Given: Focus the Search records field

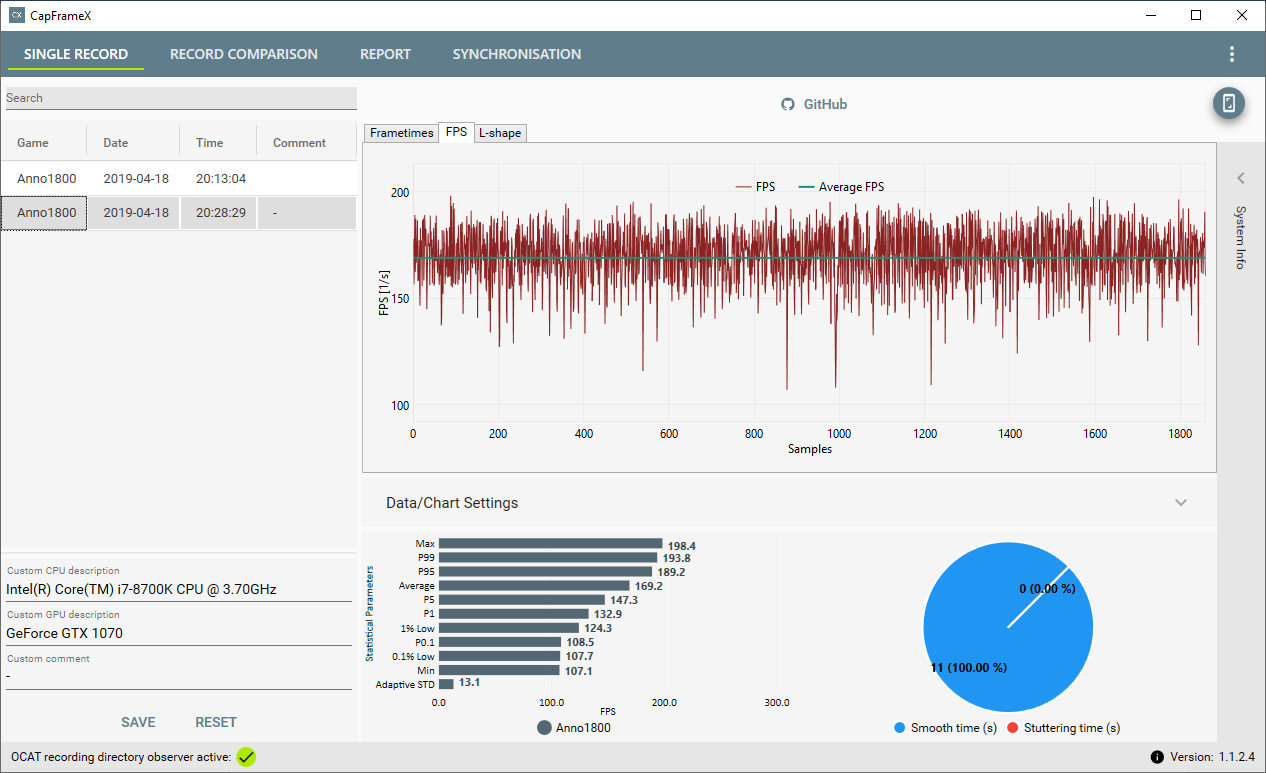Looking at the screenshot, I should pos(181,98).
